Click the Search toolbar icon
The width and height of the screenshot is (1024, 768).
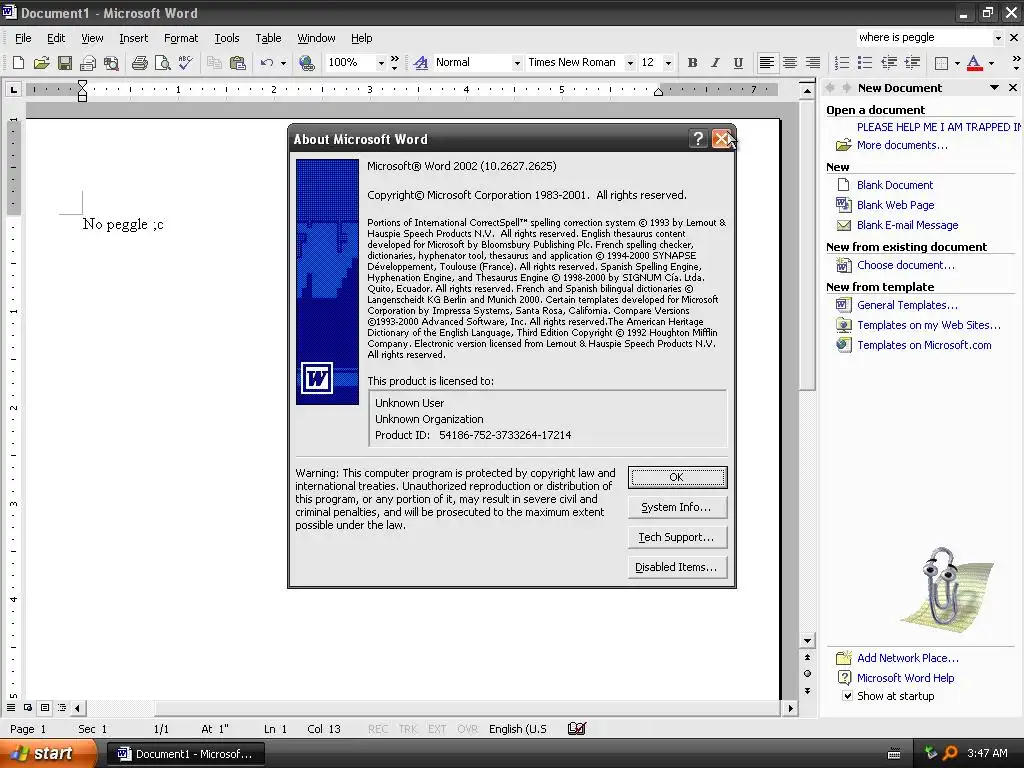(112, 63)
